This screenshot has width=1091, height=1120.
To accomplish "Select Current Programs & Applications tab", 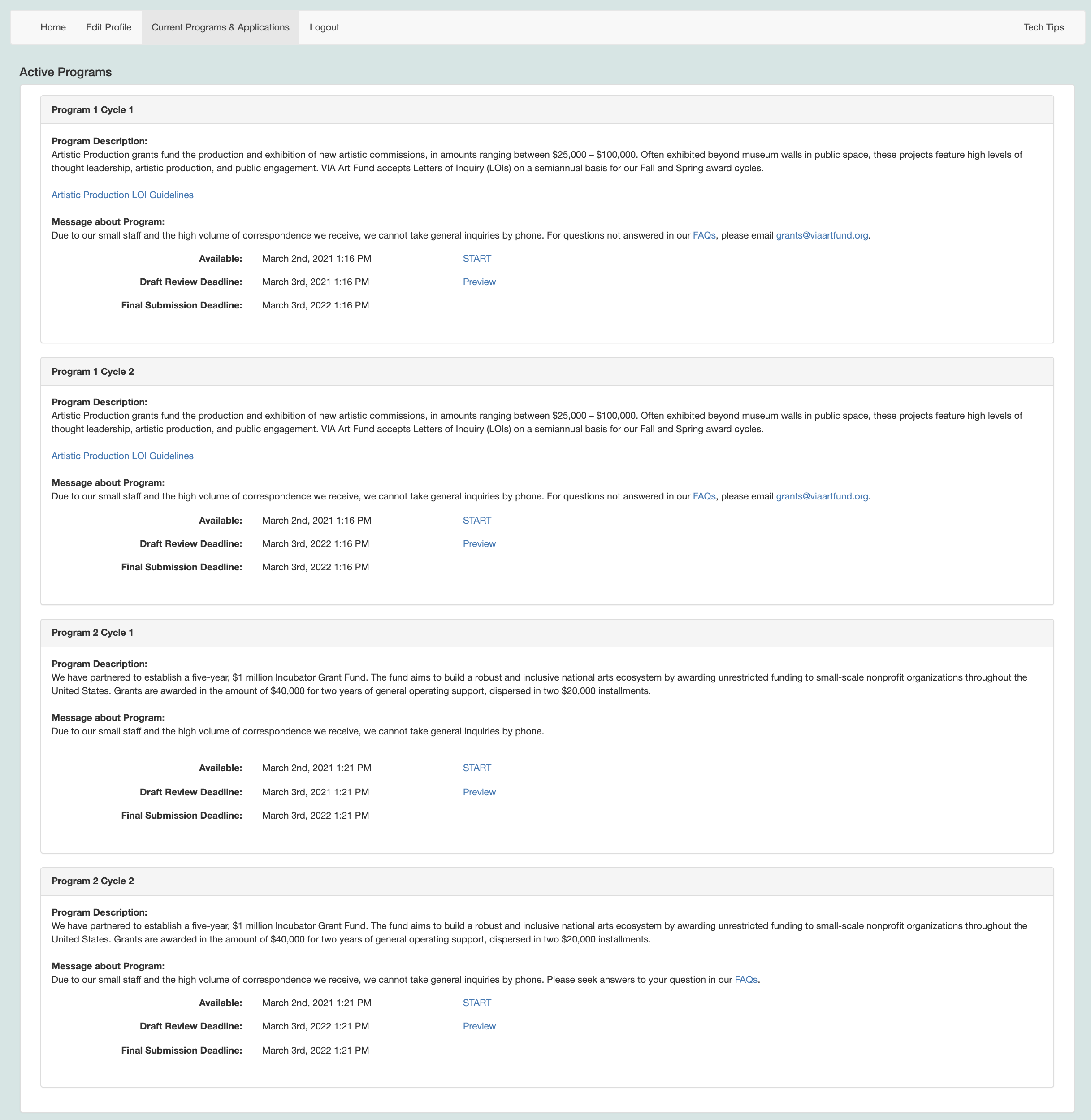I will (x=220, y=27).
